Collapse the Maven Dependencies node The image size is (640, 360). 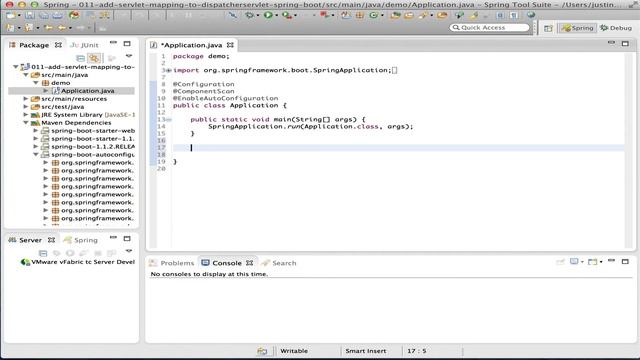coord(25,122)
